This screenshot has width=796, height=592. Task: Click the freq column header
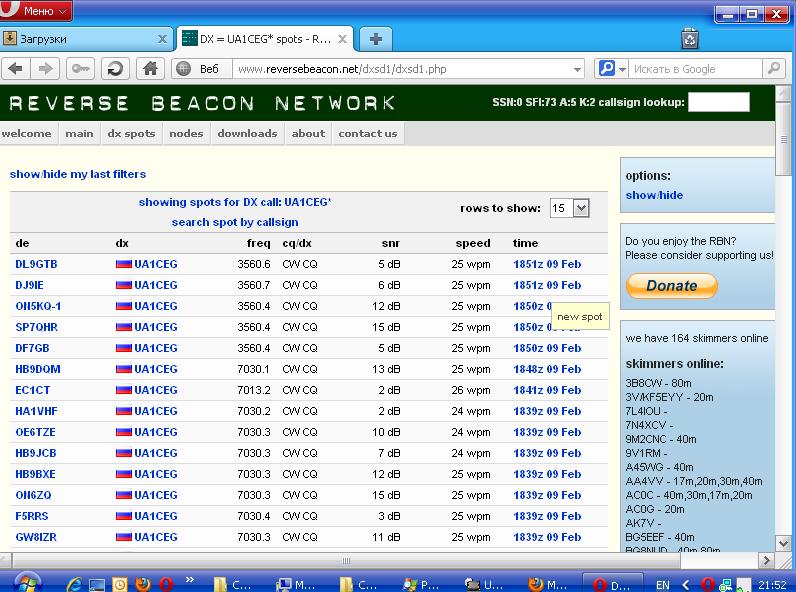pos(258,243)
